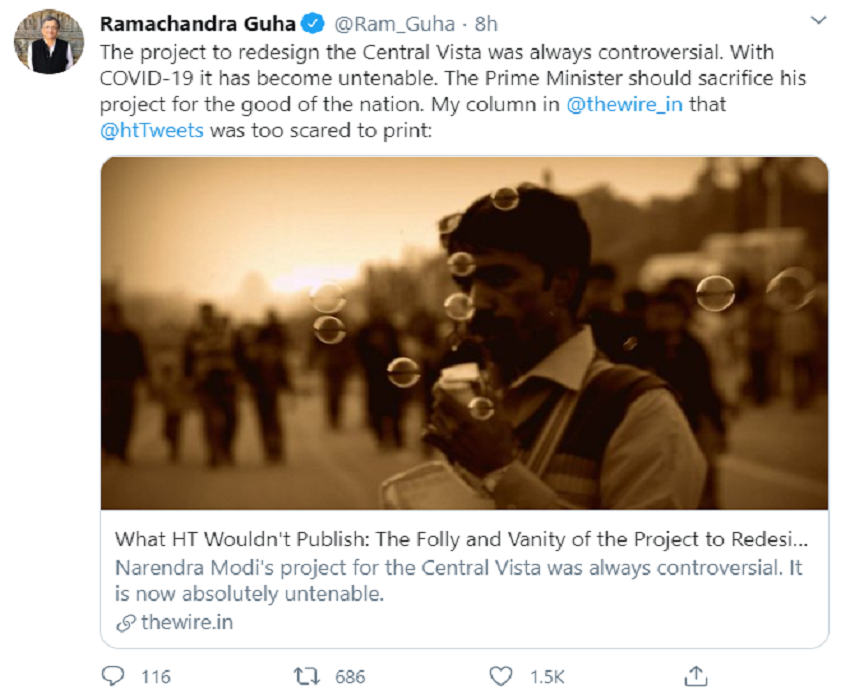Click the blue verified badge
Screen dimensions: 850x700
[311, 24]
